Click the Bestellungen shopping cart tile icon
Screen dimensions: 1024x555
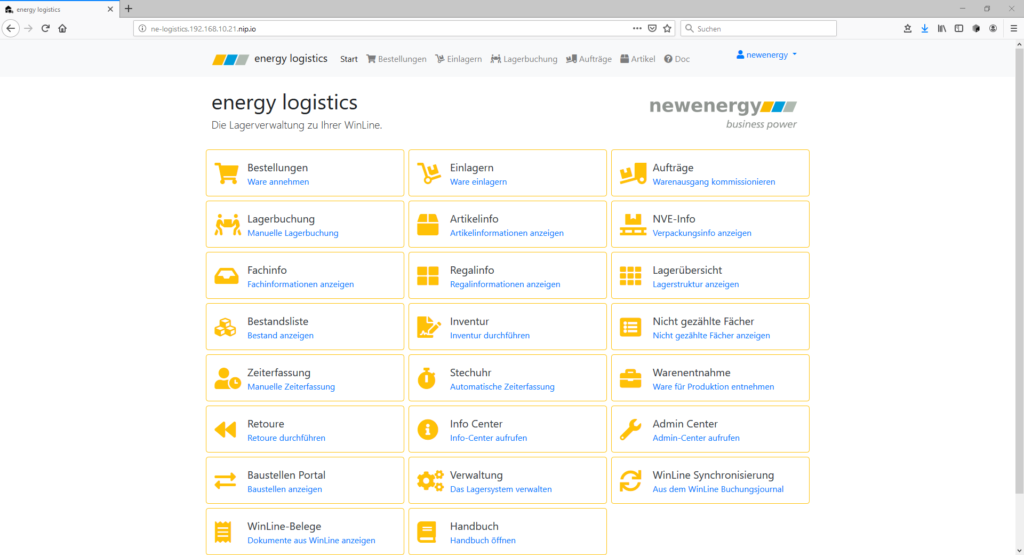coord(227,174)
